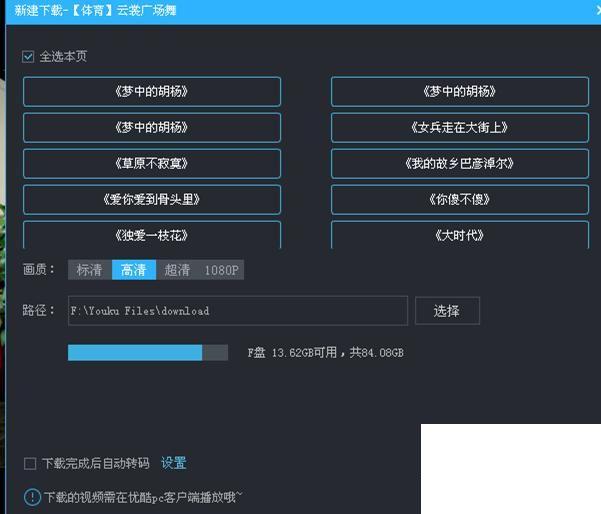Click the info icon beside playback notice
Image resolution: width=601 pixels, height=514 pixels.
coord(32,497)
